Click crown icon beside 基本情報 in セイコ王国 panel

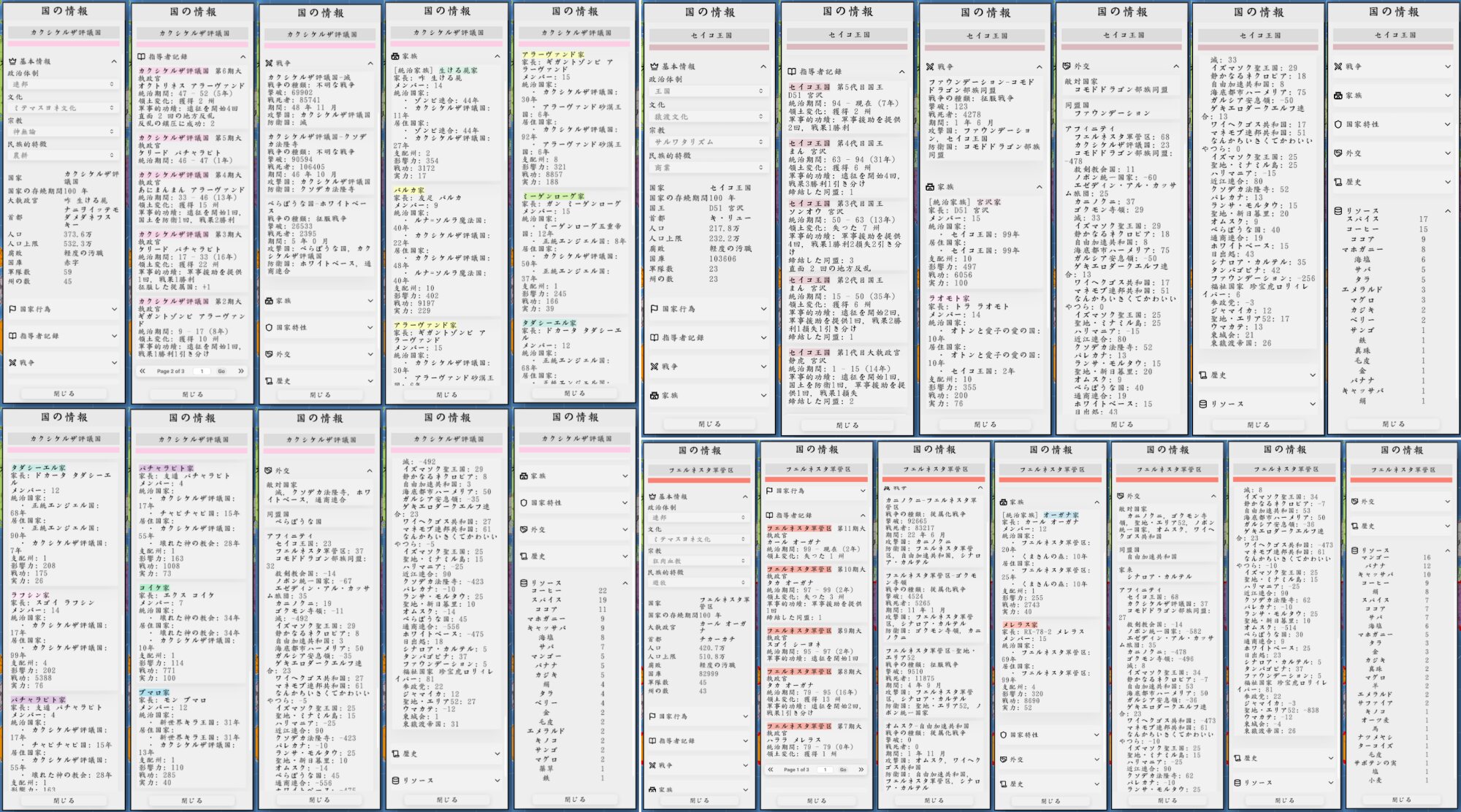tap(655, 66)
